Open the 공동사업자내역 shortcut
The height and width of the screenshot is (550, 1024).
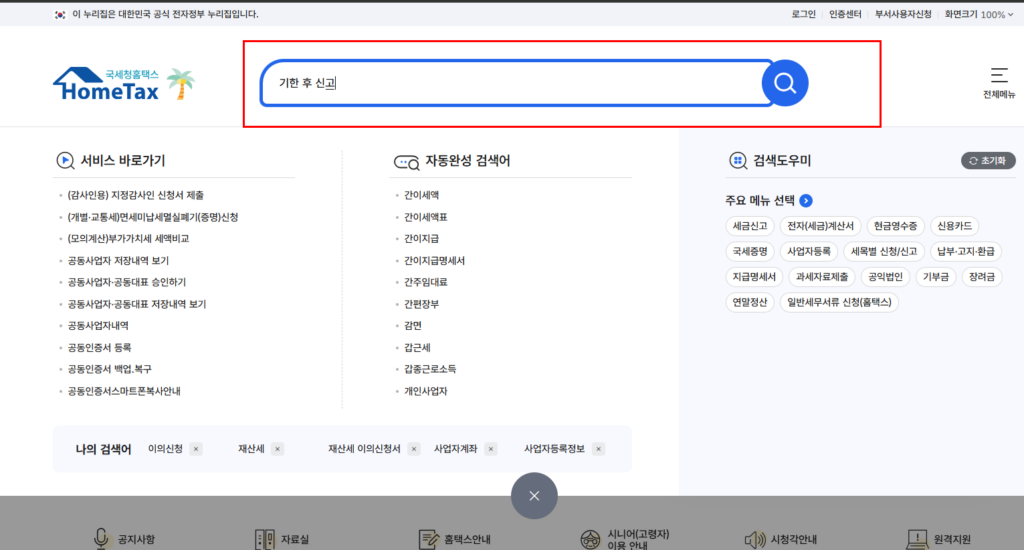pyautogui.click(x=98, y=325)
